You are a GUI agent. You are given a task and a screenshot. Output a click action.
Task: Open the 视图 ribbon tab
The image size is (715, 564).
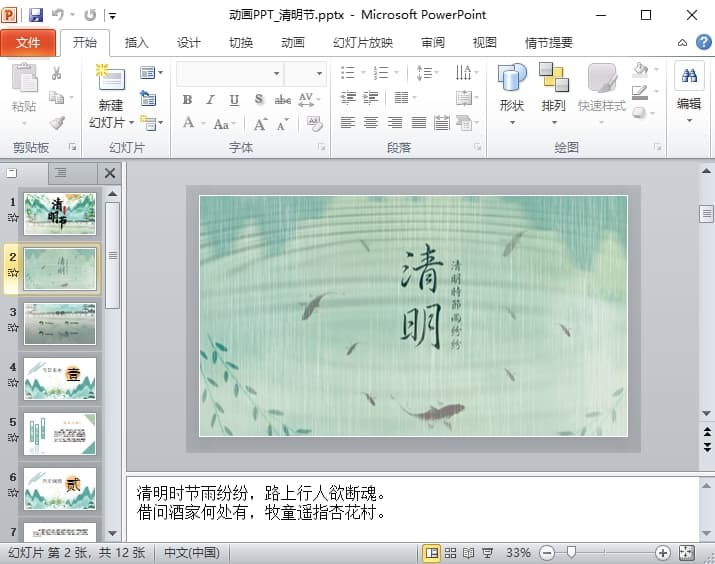pos(484,42)
